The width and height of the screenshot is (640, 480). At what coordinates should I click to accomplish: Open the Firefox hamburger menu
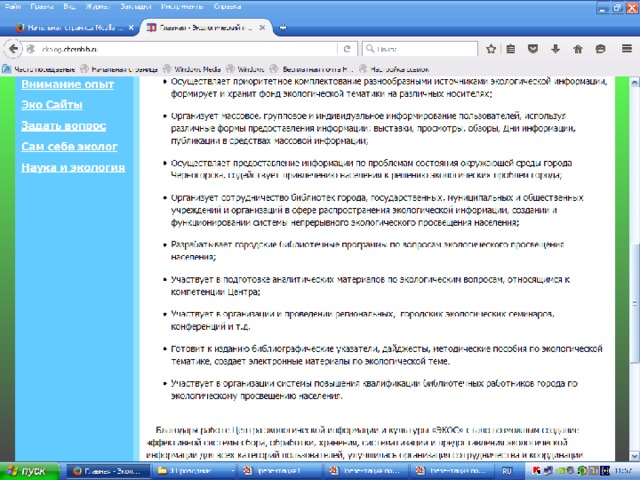[627, 49]
